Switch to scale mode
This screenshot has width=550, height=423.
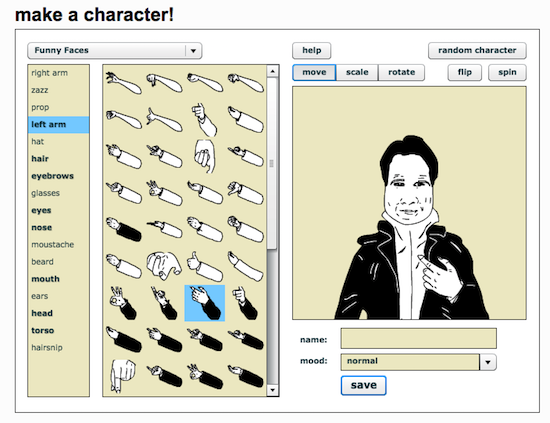pos(357,72)
